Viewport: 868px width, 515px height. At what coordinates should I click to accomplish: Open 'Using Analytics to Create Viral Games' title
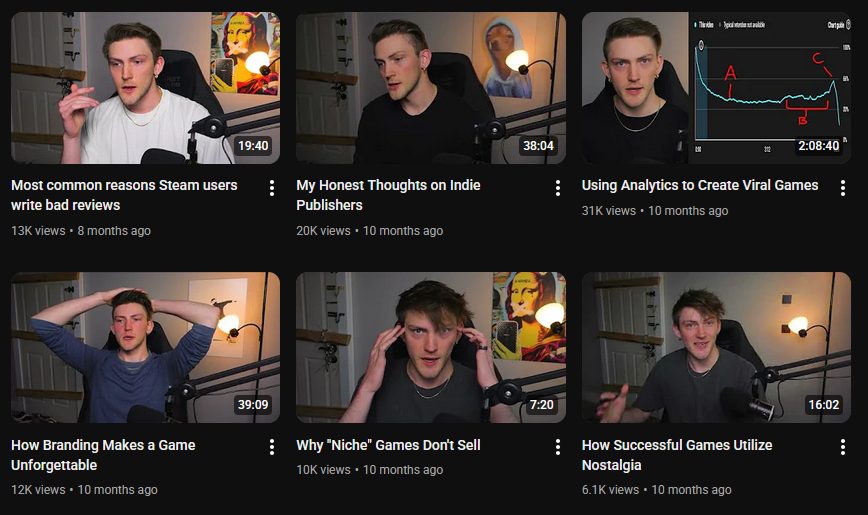coord(700,185)
